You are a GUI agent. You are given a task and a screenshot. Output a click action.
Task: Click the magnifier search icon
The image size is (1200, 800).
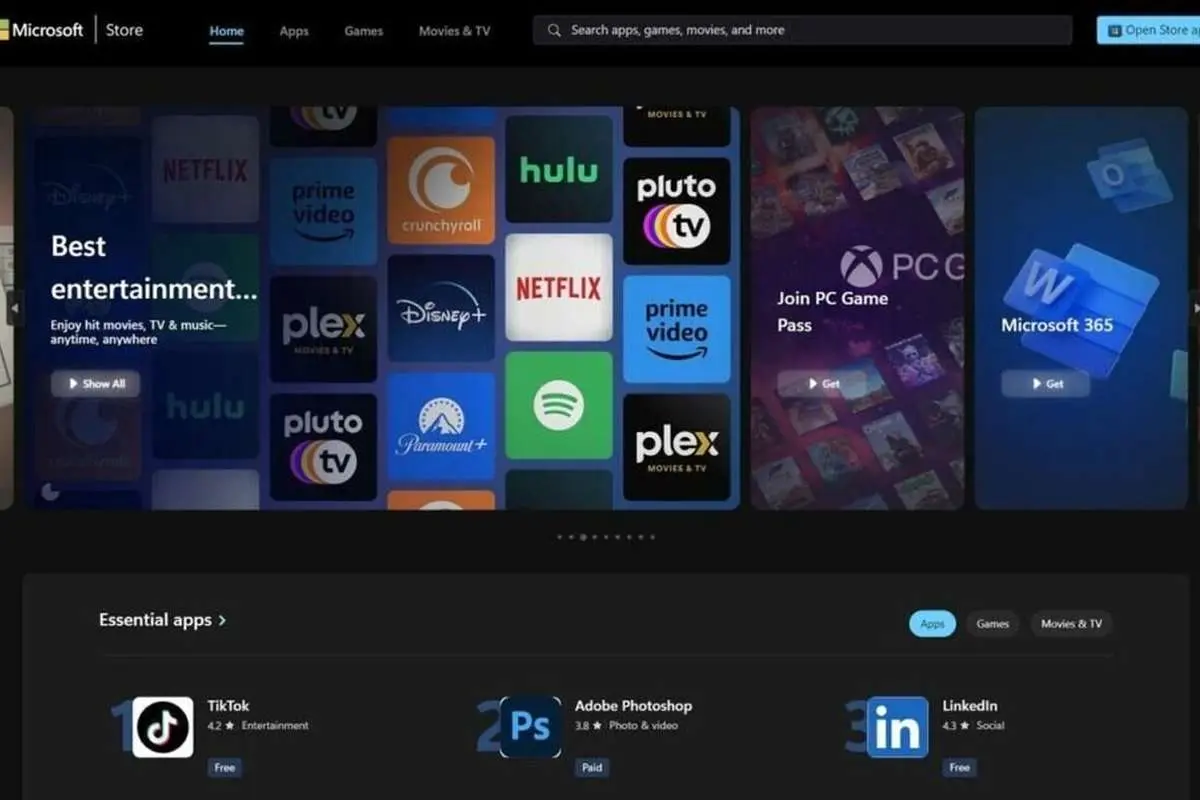[x=554, y=30]
